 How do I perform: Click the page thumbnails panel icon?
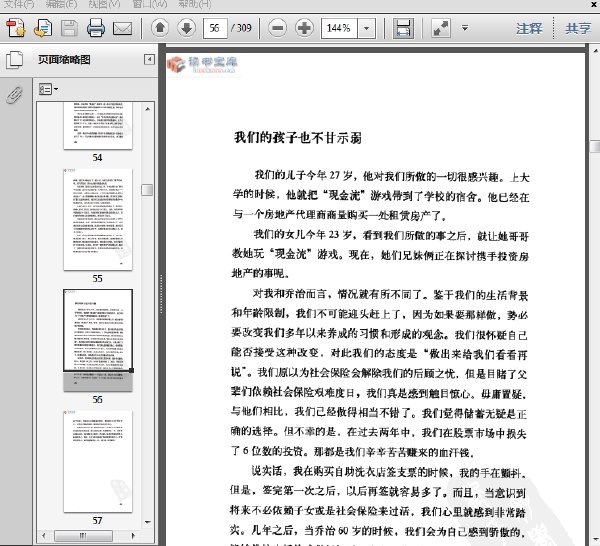pyautogui.click(x=14, y=60)
